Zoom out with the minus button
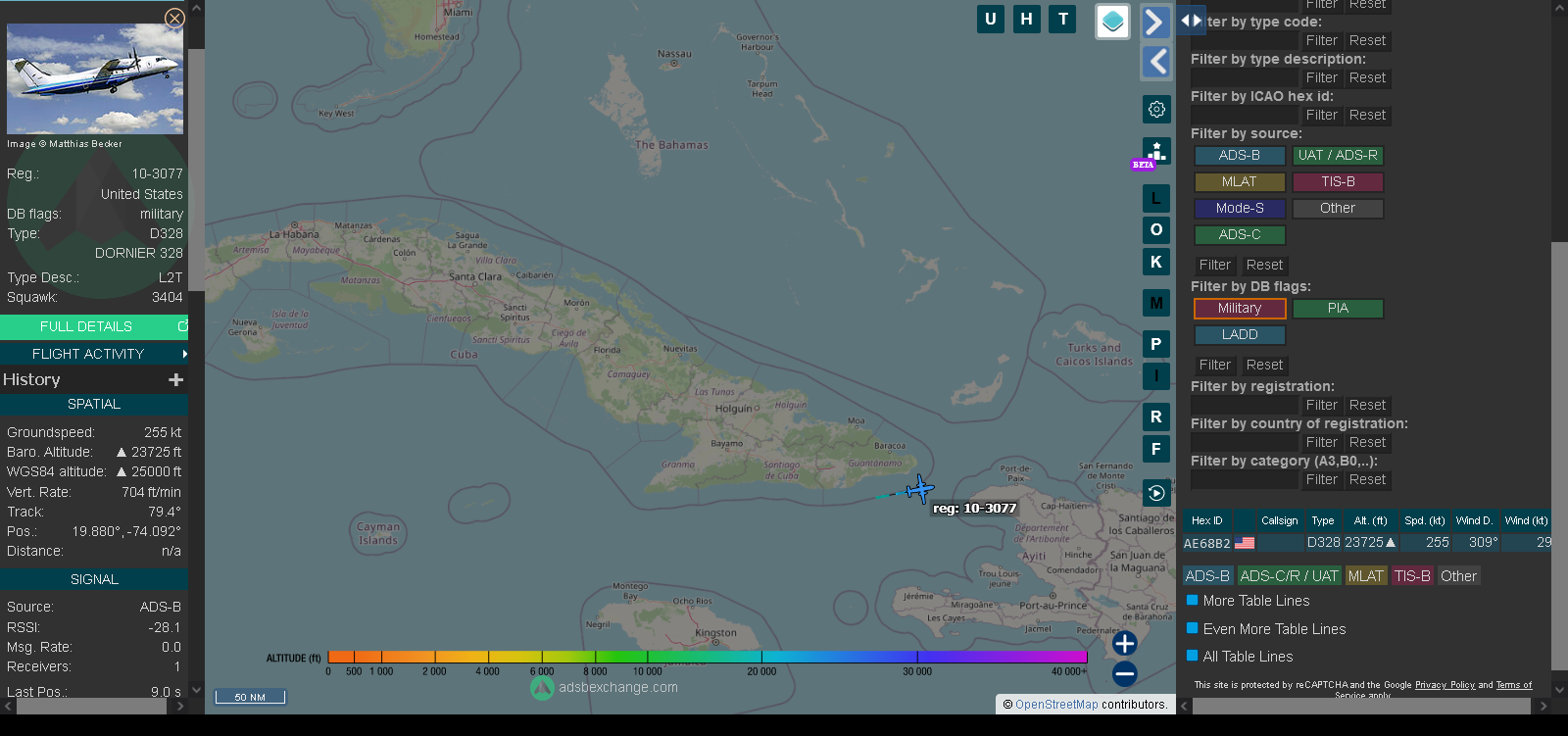The width and height of the screenshot is (1568, 736). [1124, 673]
